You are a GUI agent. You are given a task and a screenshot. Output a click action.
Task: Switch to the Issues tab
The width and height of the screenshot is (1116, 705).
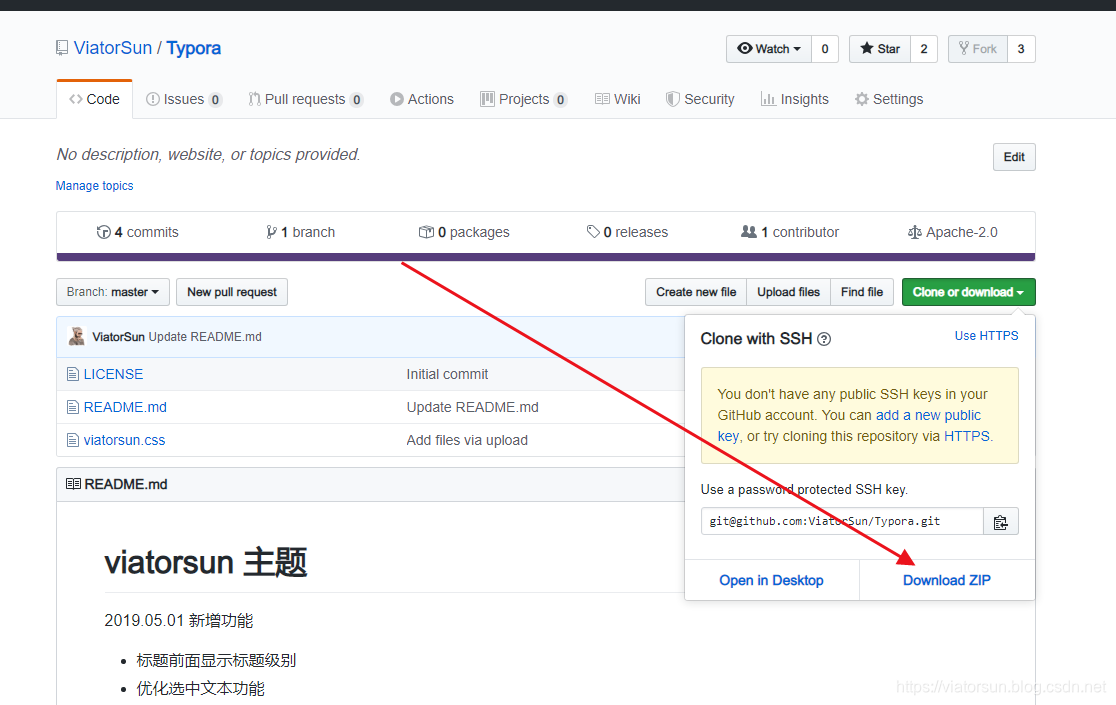pyautogui.click(x=184, y=99)
